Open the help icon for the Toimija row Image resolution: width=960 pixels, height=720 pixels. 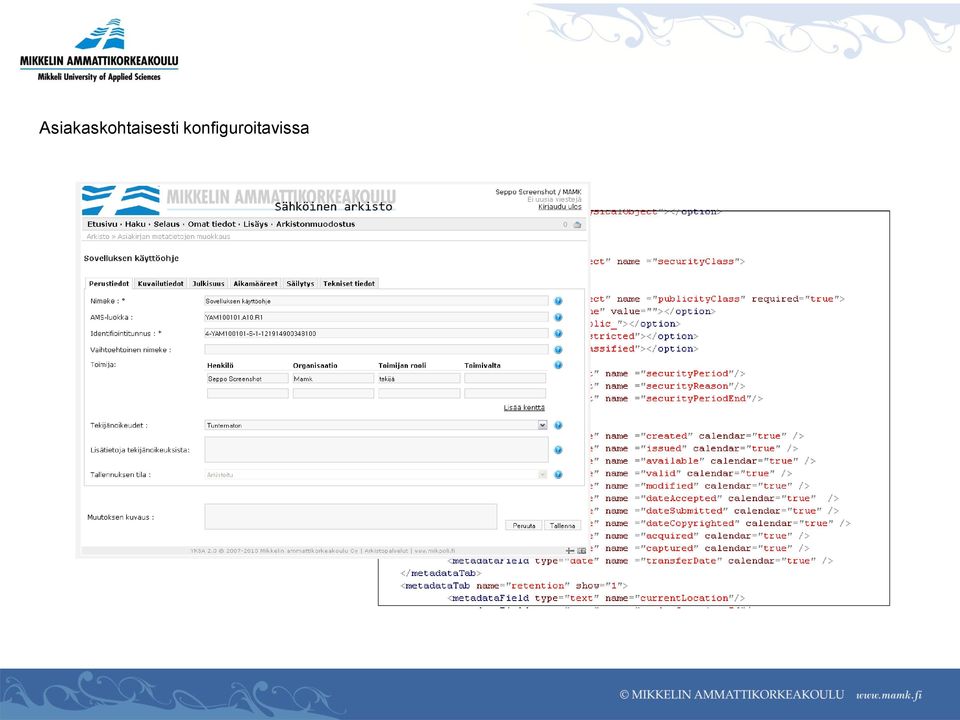[x=558, y=365]
